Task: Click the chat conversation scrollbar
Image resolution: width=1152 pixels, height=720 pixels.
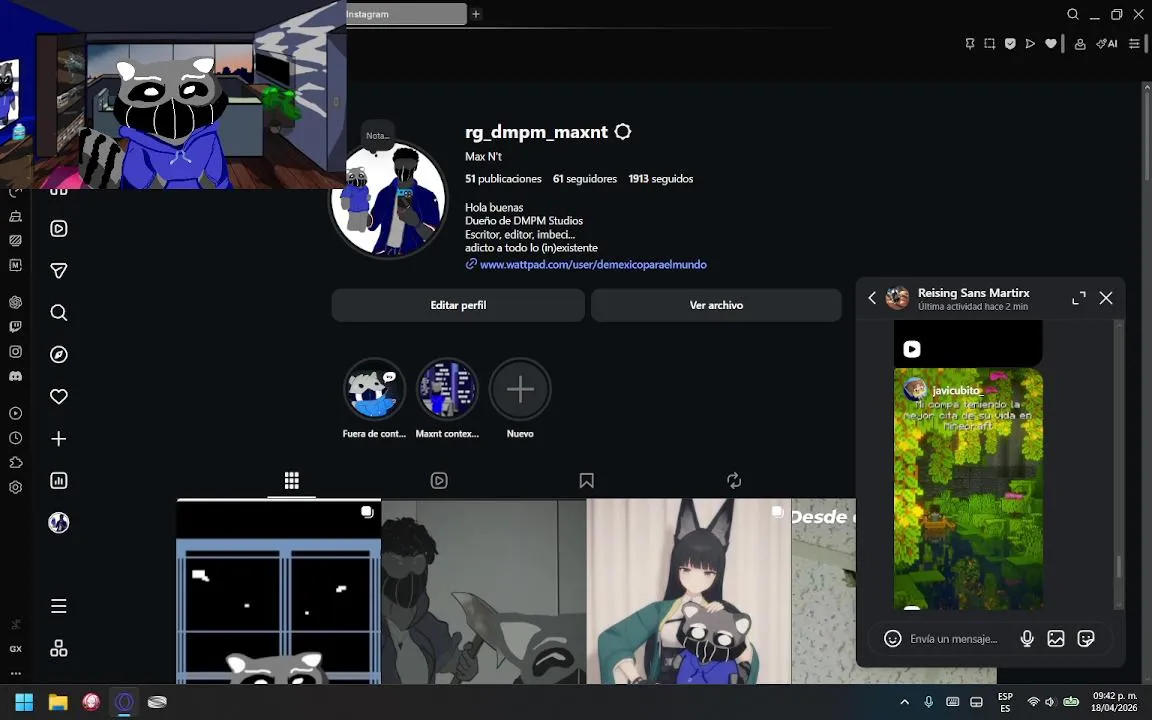Action: point(1119,566)
